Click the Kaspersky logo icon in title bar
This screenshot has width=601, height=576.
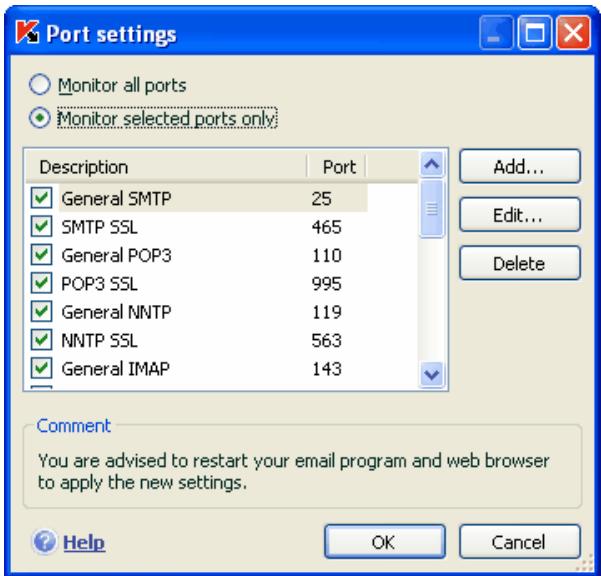pyautogui.click(x=27, y=32)
